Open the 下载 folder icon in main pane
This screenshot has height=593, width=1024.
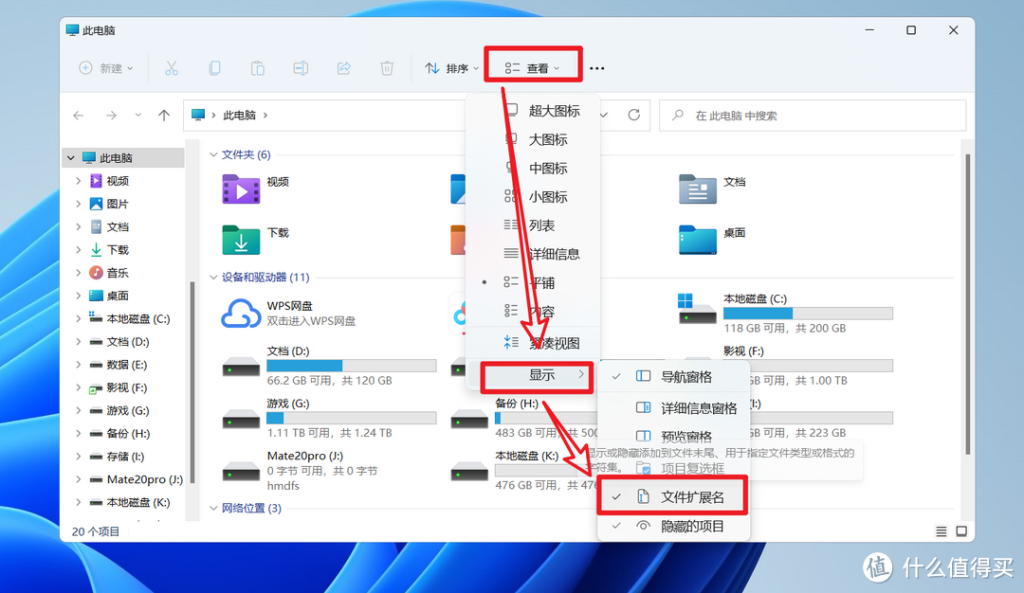coord(241,240)
